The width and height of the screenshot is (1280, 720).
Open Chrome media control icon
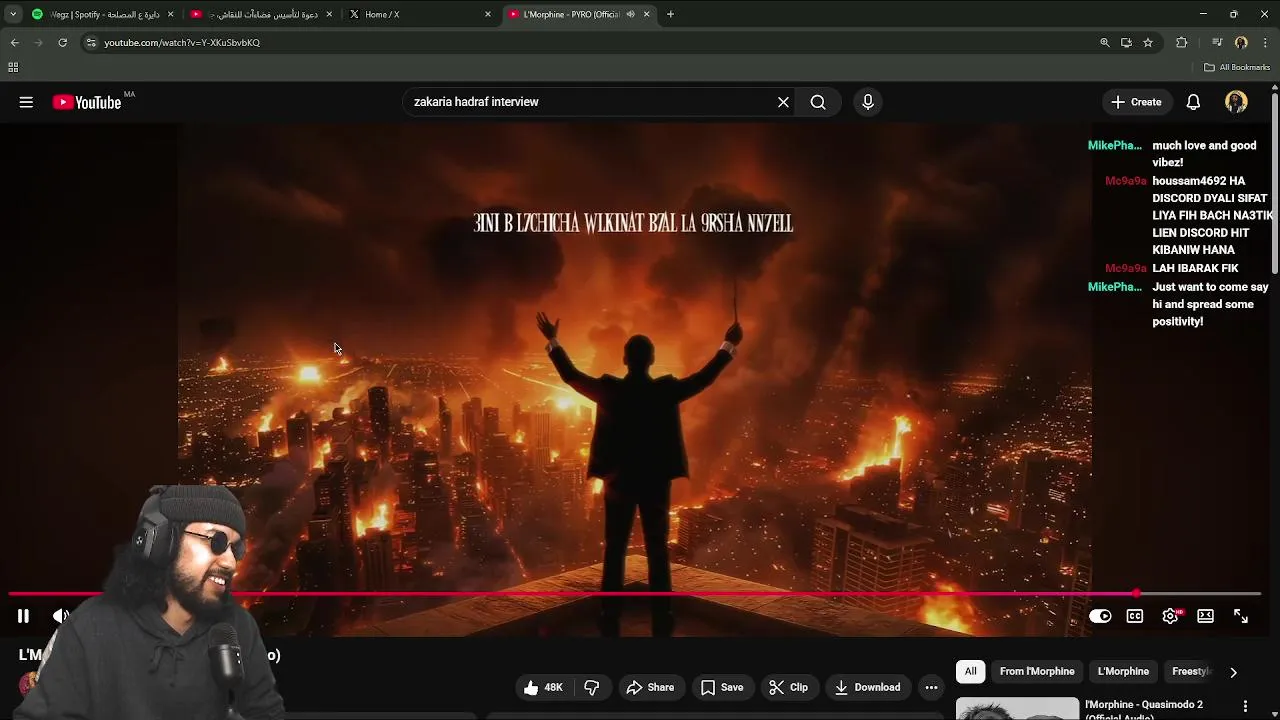(x=1217, y=43)
